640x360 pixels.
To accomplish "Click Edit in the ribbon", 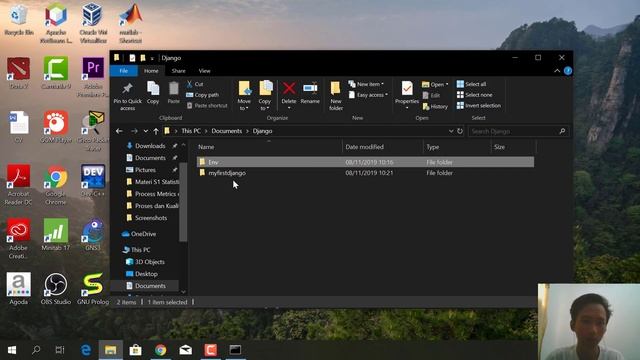I will pos(431,95).
